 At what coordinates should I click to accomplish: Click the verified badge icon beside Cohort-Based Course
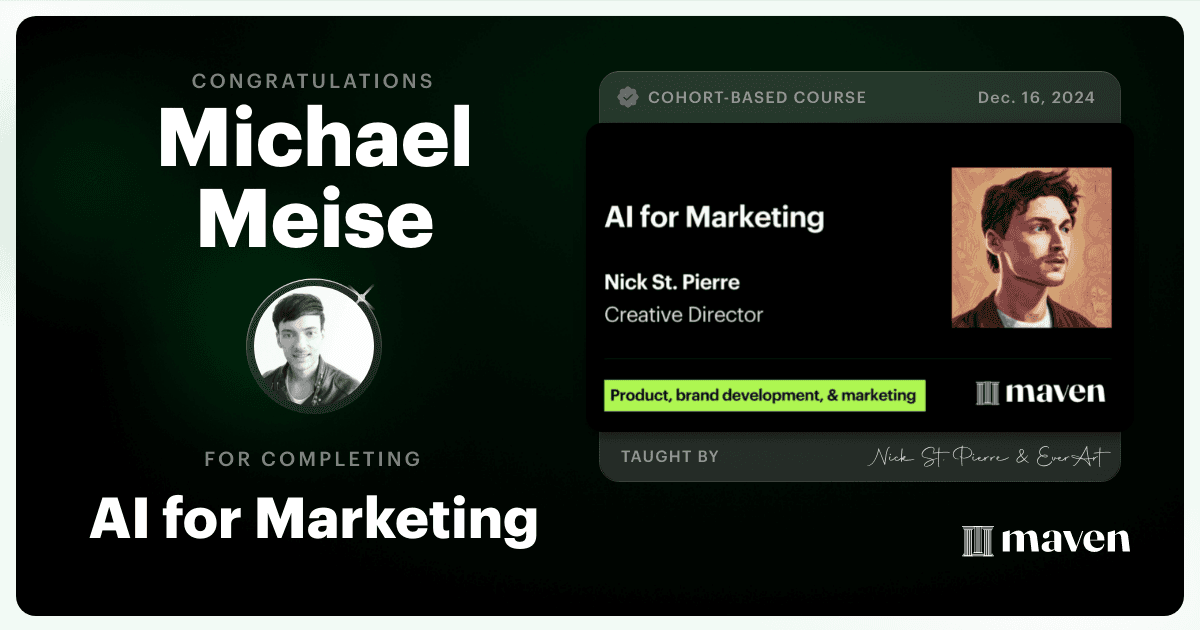pos(628,98)
